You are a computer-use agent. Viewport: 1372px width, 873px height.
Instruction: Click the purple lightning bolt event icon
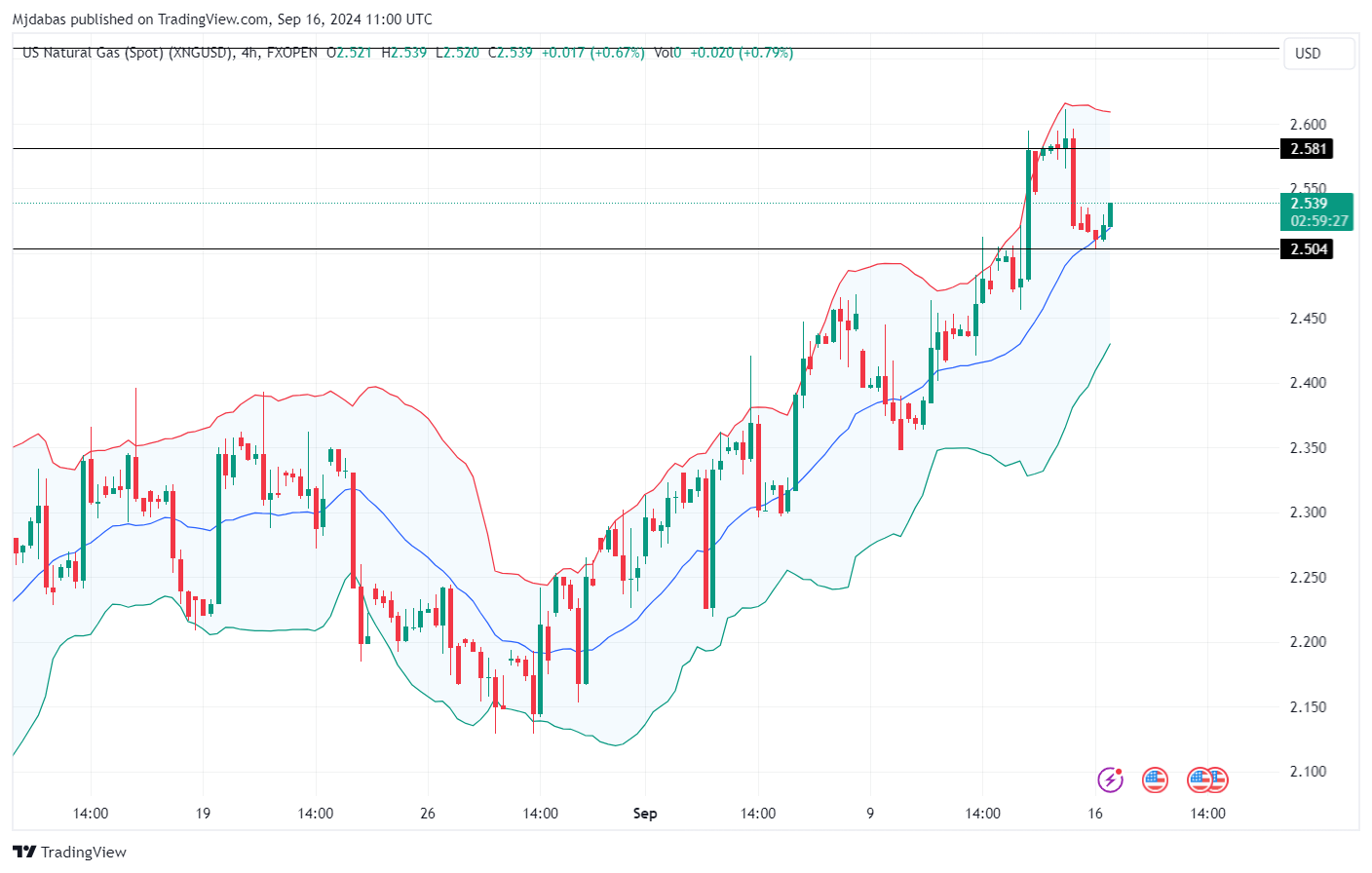point(1110,779)
